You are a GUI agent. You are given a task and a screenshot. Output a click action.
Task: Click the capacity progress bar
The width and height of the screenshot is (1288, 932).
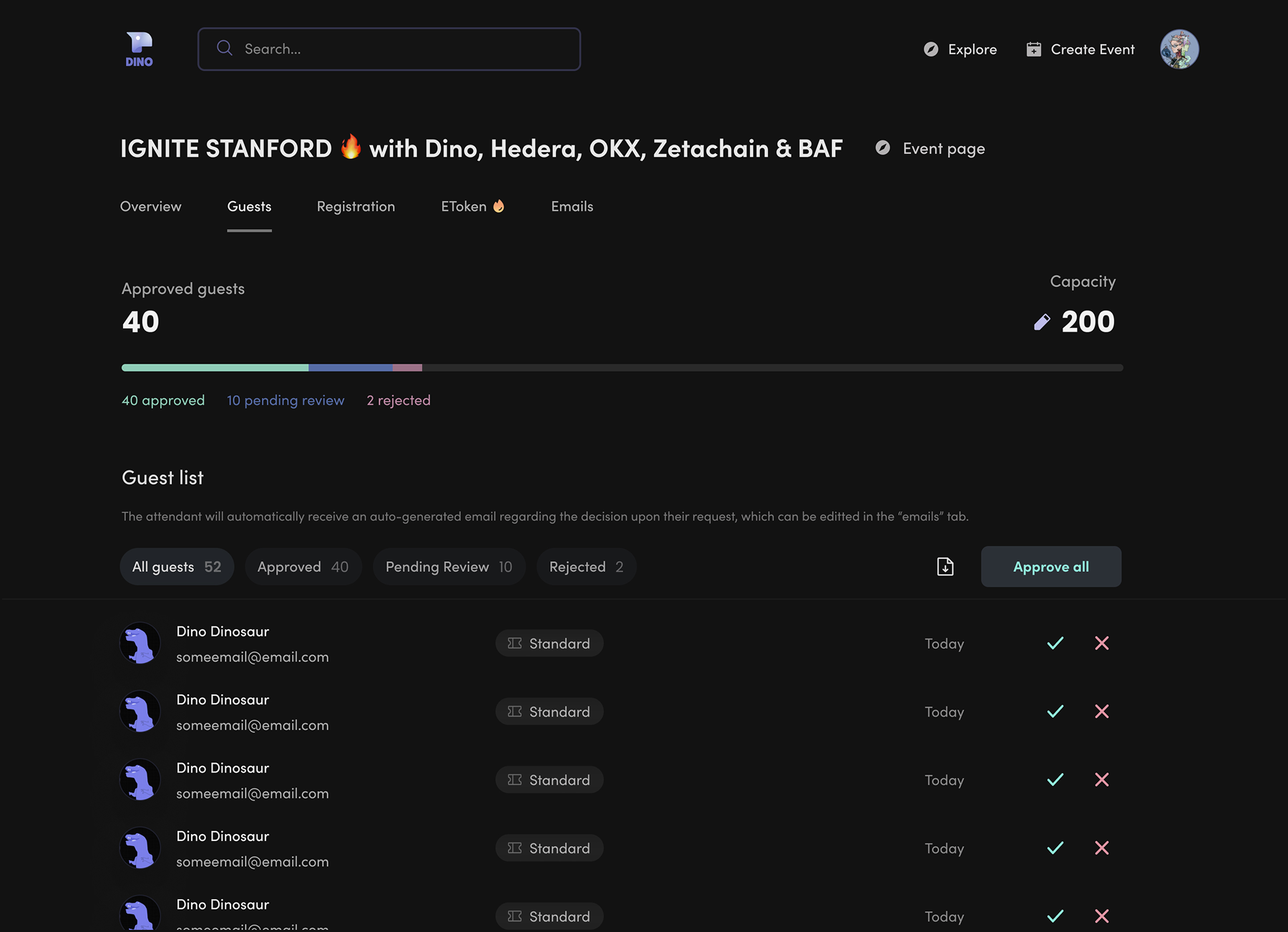pos(622,367)
